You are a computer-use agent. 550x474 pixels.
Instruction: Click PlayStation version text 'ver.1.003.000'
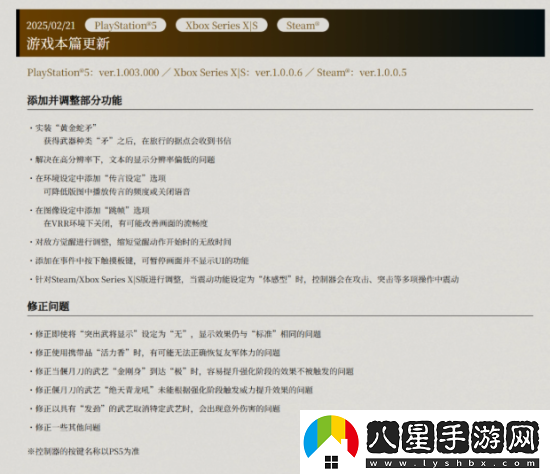[x=129, y=73]
